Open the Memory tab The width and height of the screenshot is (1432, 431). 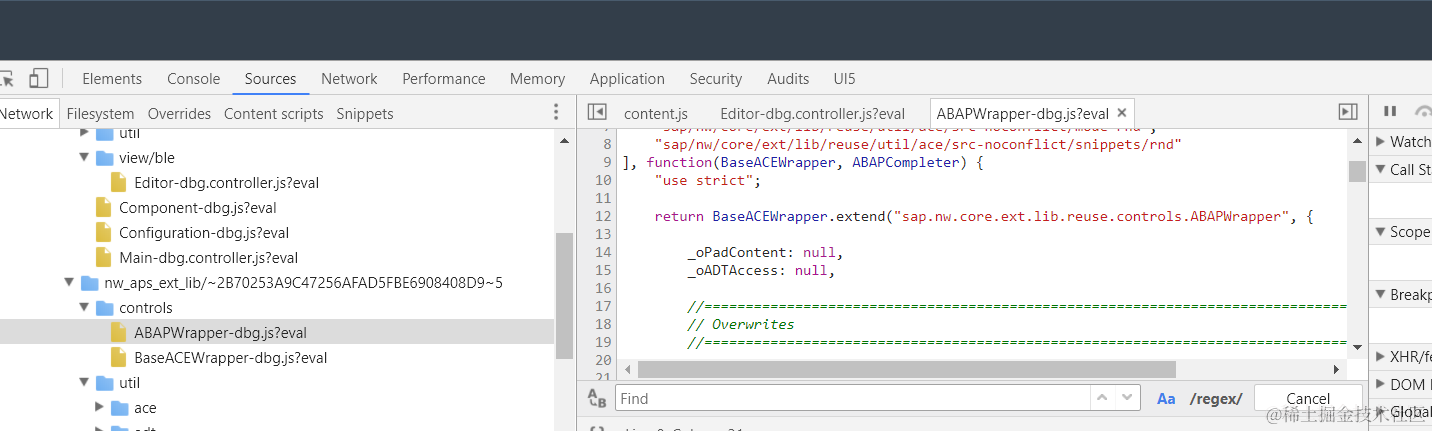(x=537, y=78)
